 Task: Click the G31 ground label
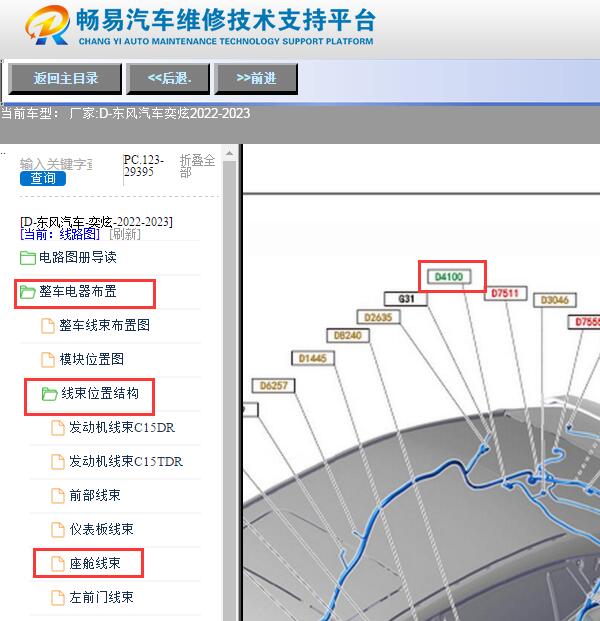tap(406, 299)
